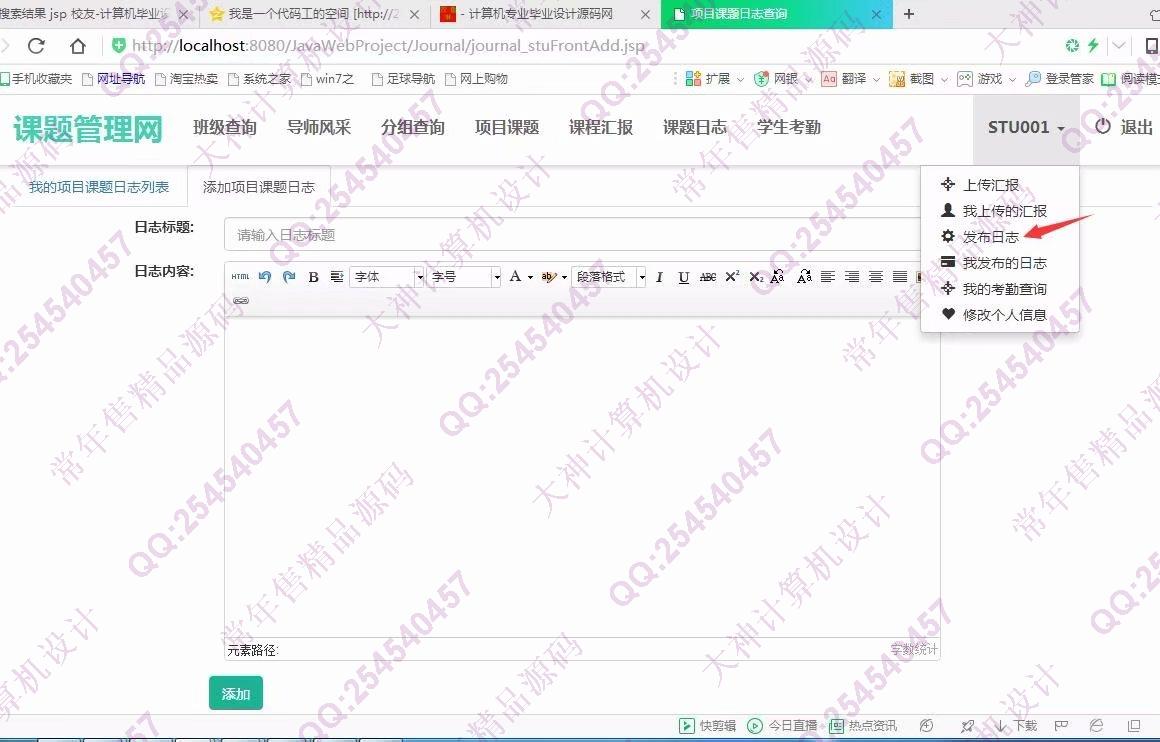Toggle superscript formatting
The height and width of the screenshot is (742, 1160).
click(x=732, y=277)
